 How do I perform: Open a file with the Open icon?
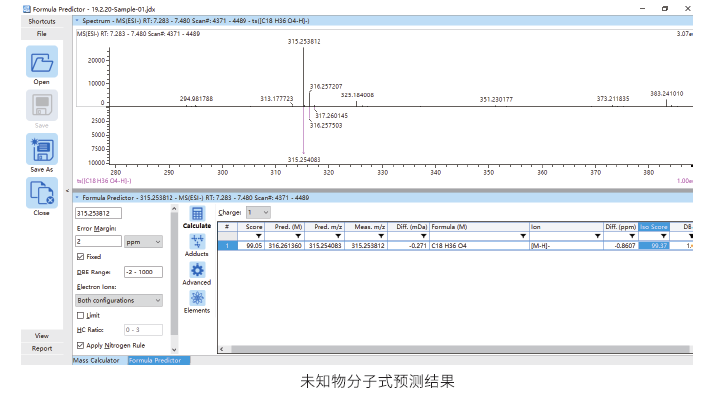[42, 62]
